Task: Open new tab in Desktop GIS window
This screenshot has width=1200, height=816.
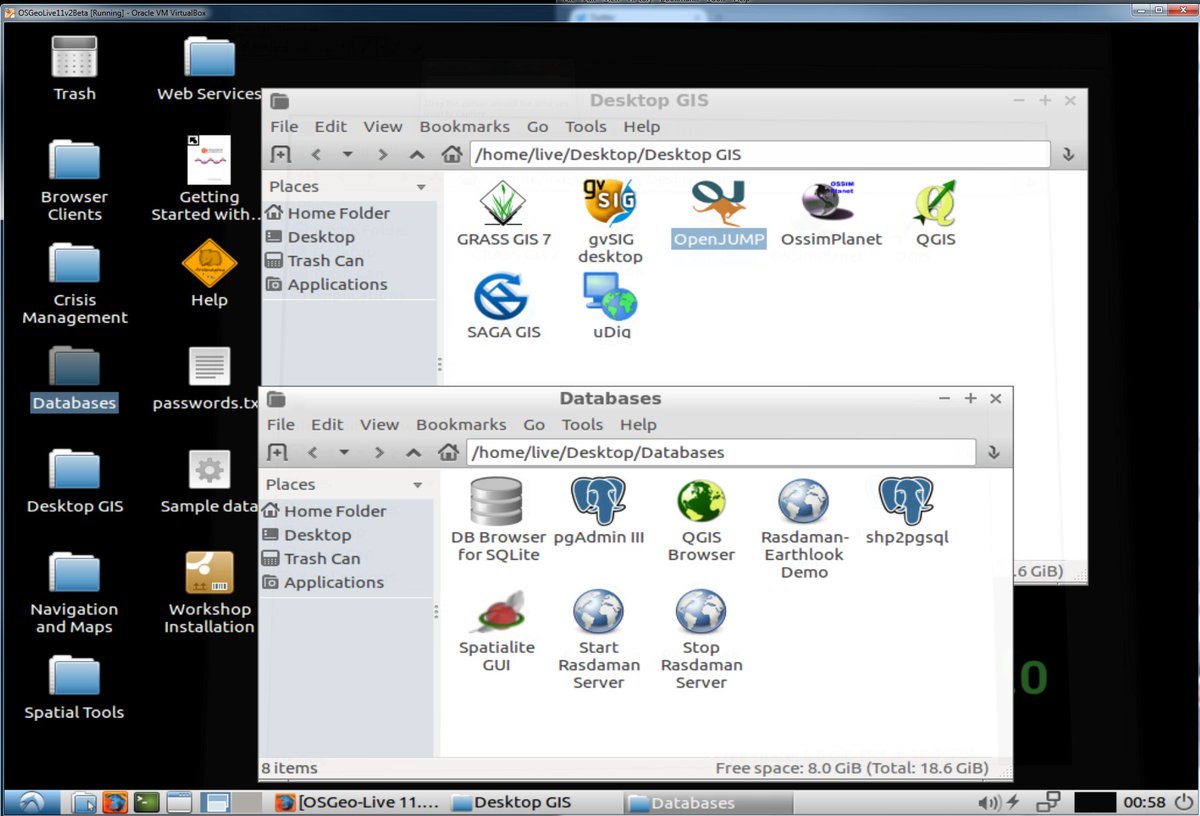Action: point(281,154)
